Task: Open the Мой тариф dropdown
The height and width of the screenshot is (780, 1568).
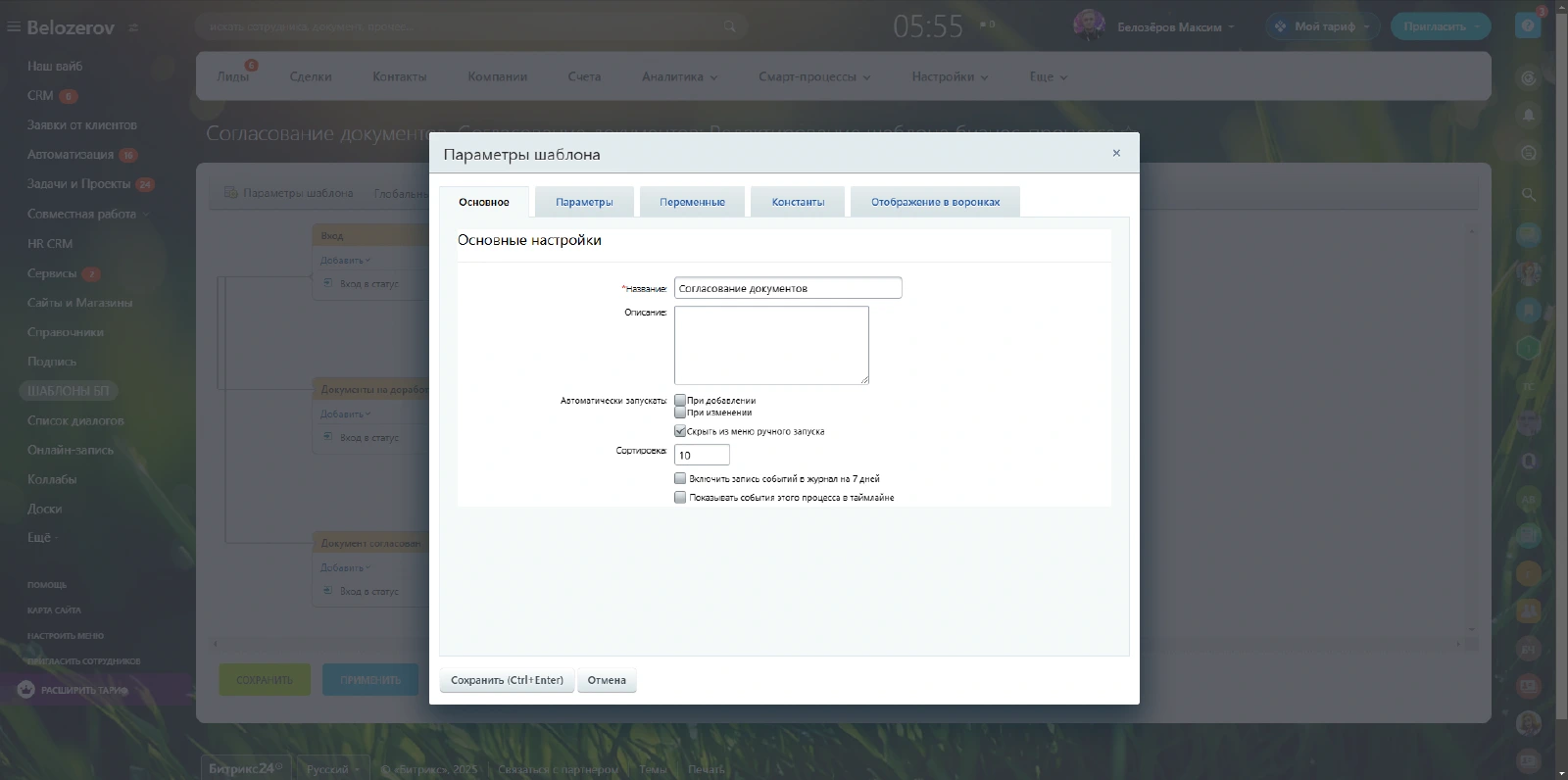Action: pyautogui.click(x=1322, y=26)
